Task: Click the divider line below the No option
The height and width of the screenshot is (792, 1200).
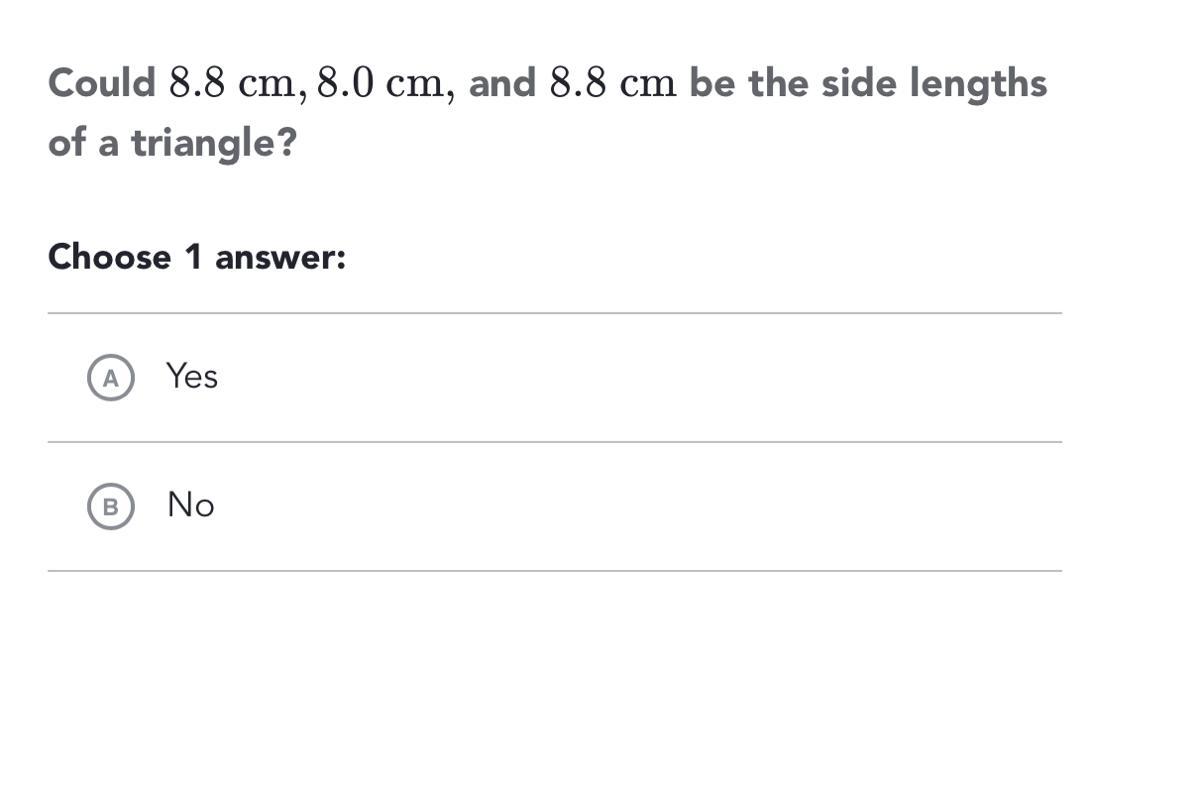Action: point(555,571)
